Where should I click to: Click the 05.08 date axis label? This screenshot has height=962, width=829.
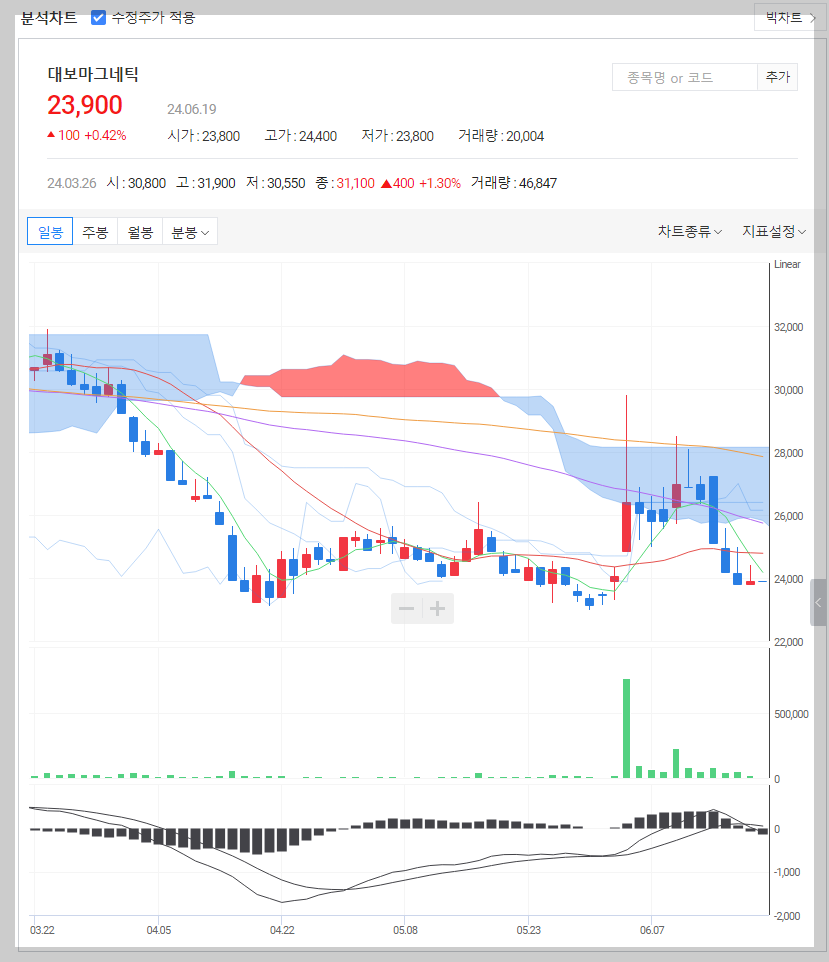[x=405, y=930]
